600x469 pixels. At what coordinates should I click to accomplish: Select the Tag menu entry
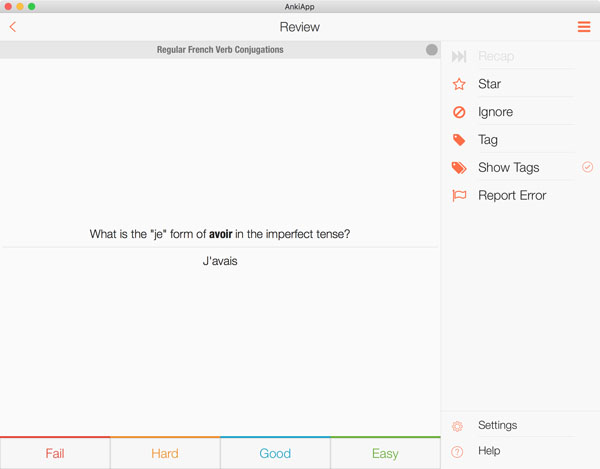click(488, 140)
